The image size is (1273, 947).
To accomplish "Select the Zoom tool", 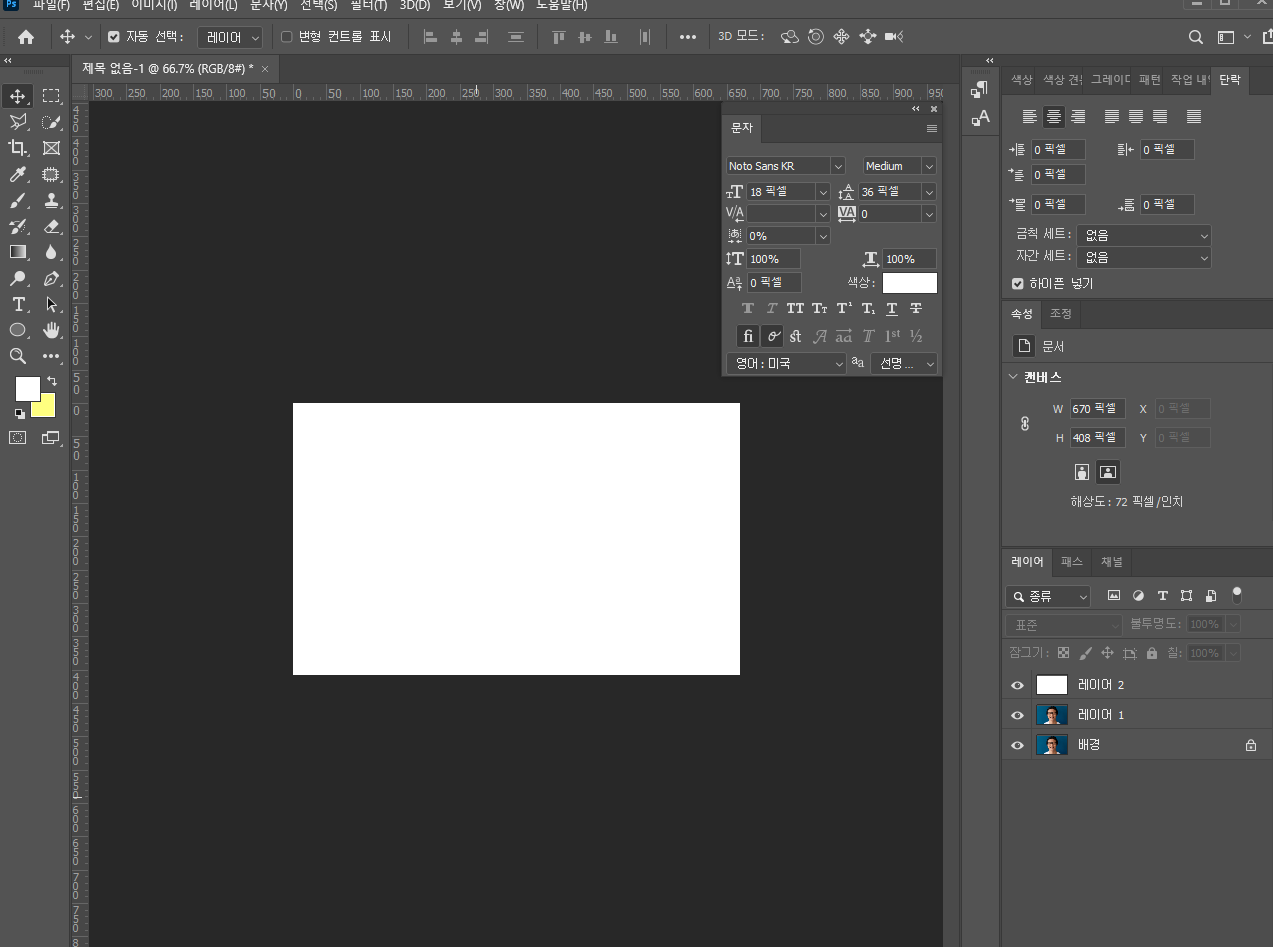I will tap(18, 356).
